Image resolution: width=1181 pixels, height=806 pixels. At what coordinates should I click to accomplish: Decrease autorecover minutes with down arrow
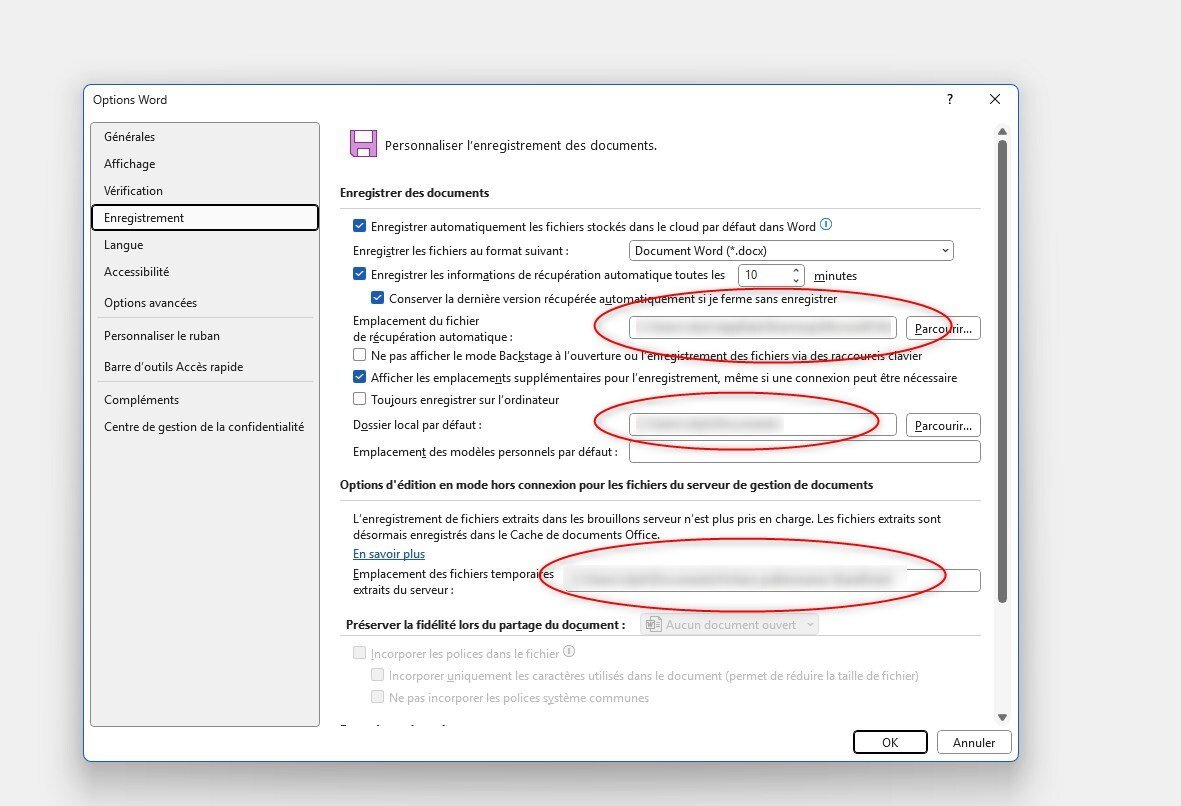tap(796, 280)
